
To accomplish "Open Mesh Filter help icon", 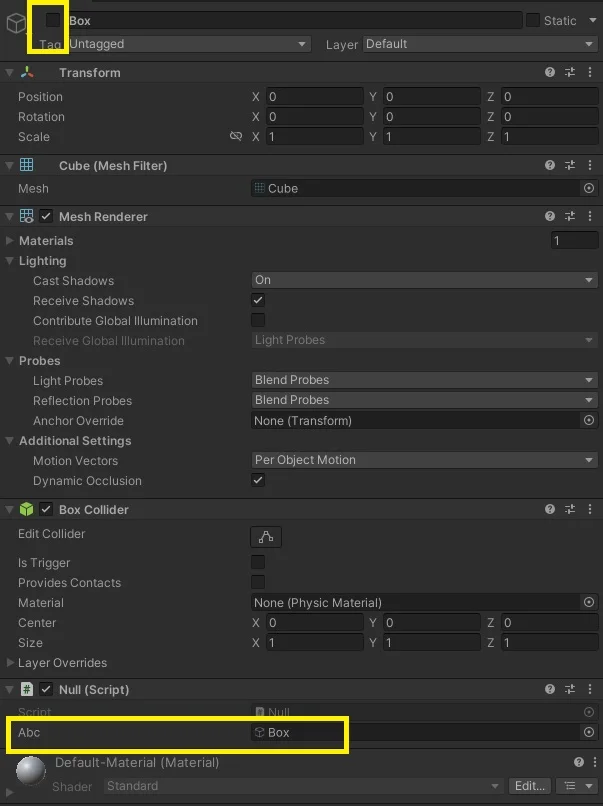I will coord(550,165).
